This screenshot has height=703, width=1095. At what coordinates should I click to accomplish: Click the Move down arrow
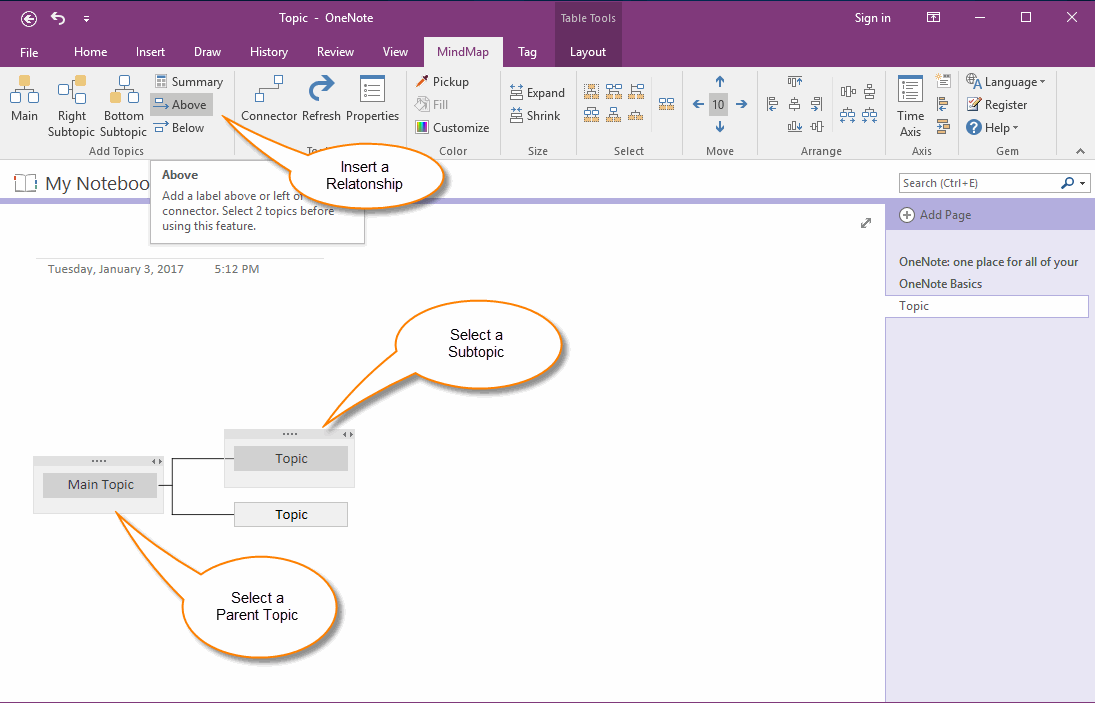click(719, 127)
